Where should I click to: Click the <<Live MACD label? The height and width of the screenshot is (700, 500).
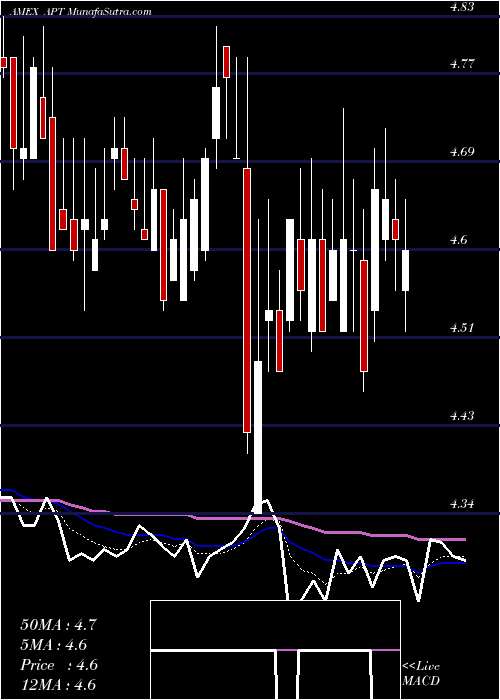coord(421,674)
